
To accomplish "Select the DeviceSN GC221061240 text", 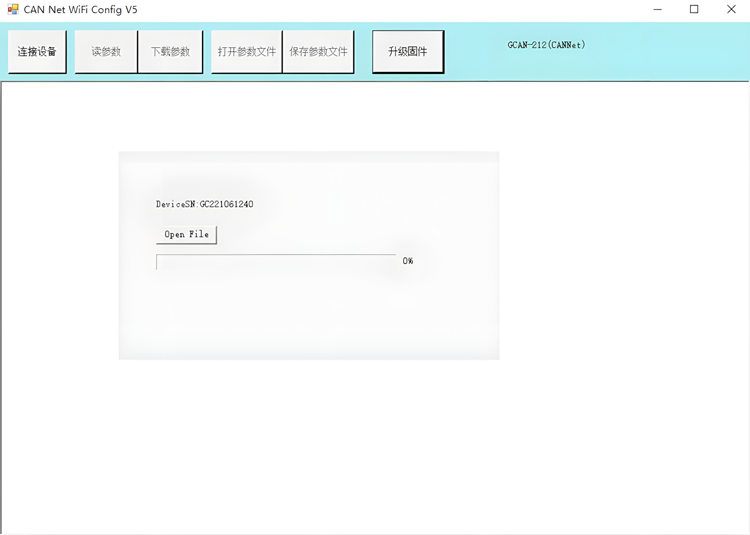I will pyautogui.click(x=204, y=204).
